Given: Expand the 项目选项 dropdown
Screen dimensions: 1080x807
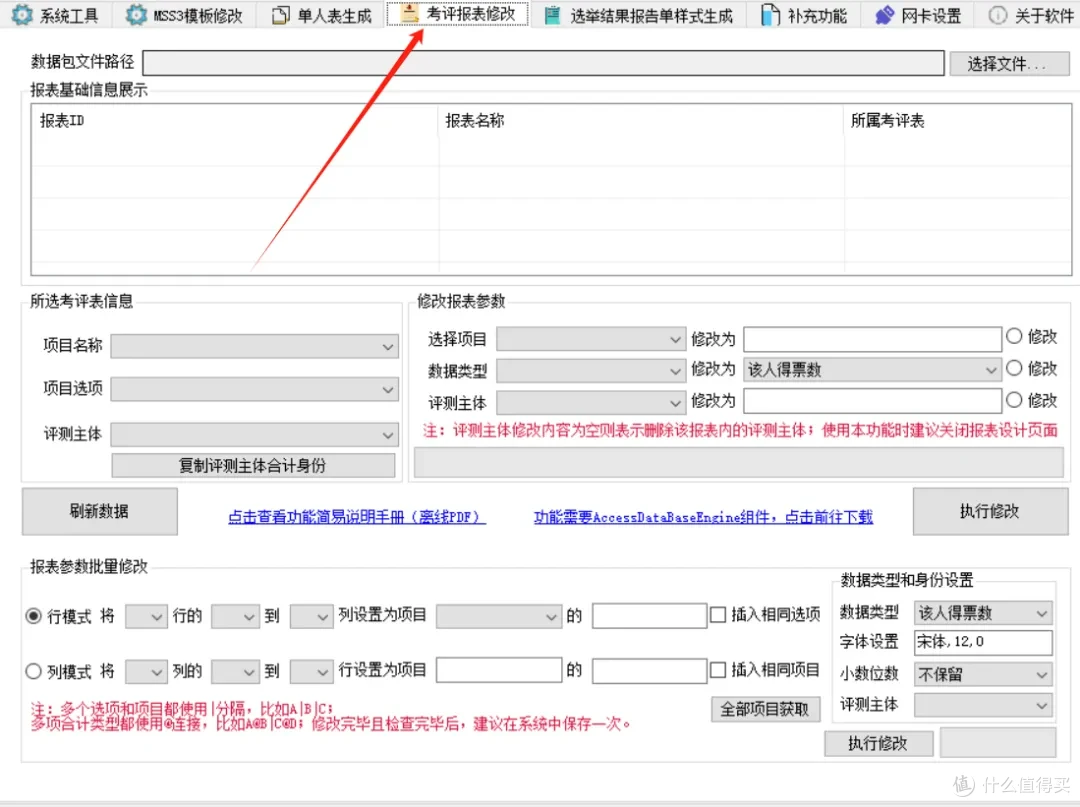Looking at the screenshot, I should 254,389.
